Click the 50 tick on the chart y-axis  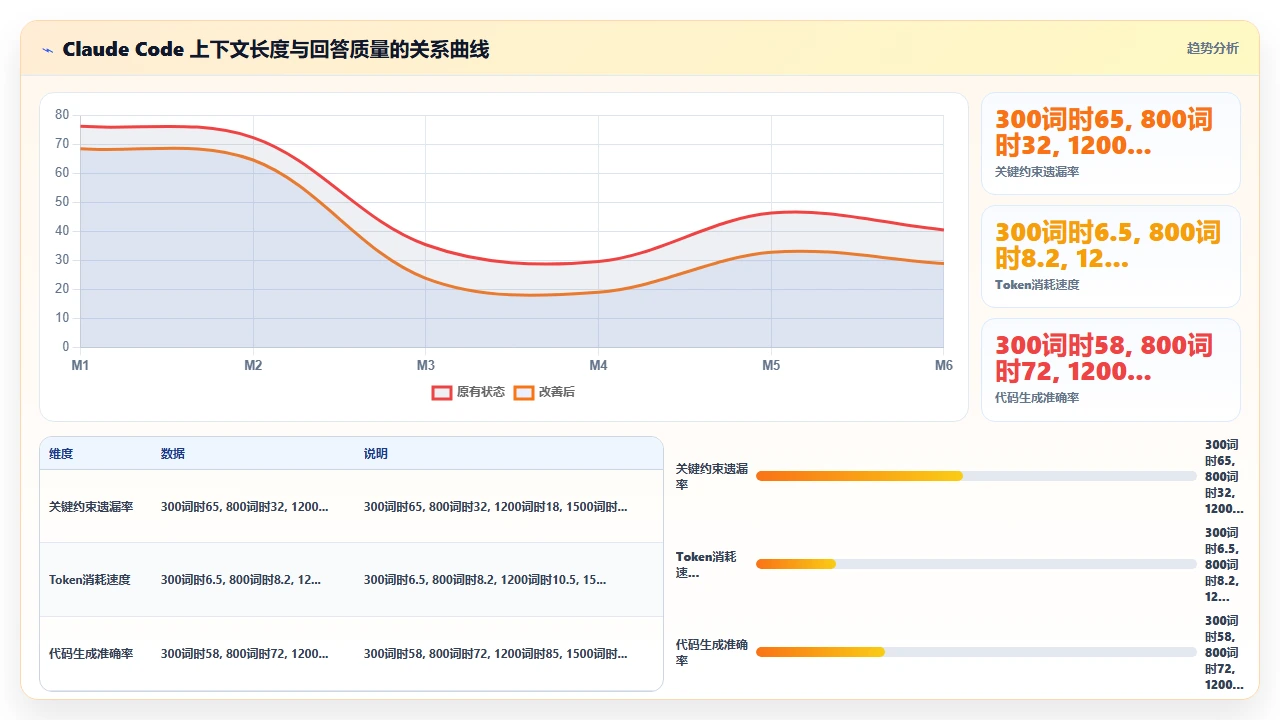(x=62, y=202)
